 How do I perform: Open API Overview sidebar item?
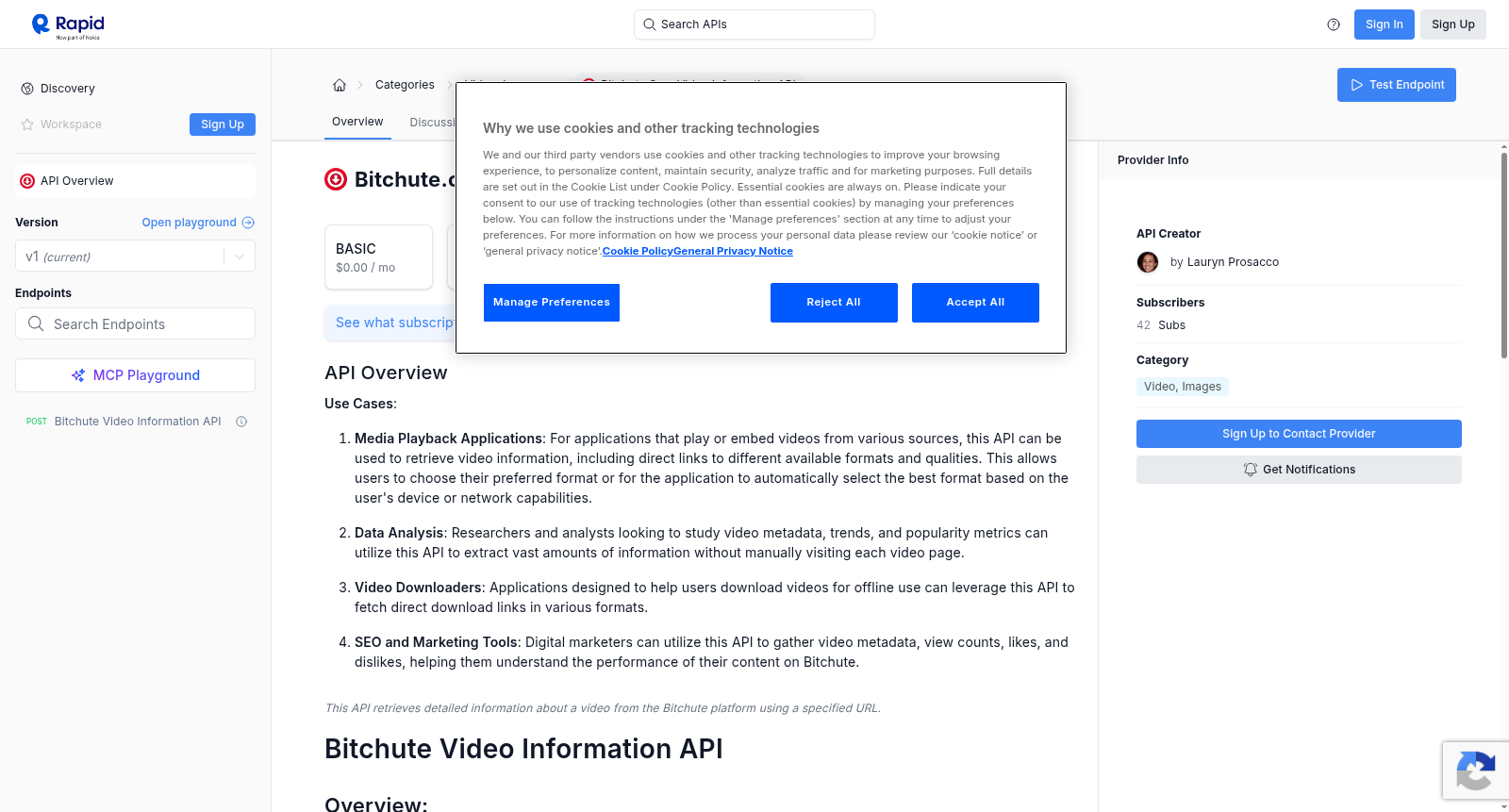coord(135,181)
